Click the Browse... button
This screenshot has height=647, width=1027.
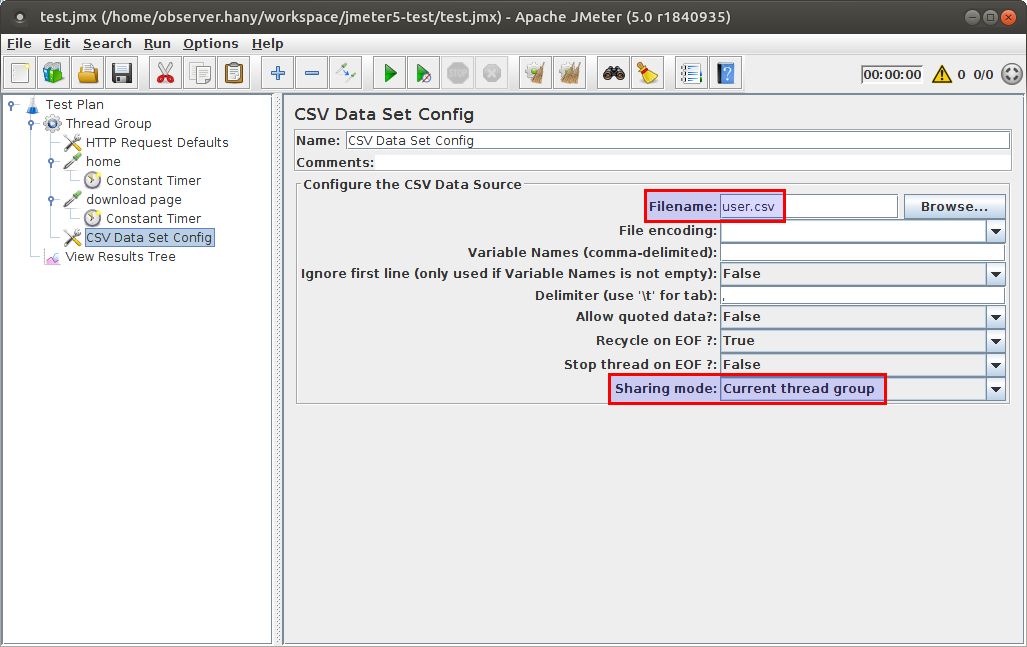tap(954, 206)
